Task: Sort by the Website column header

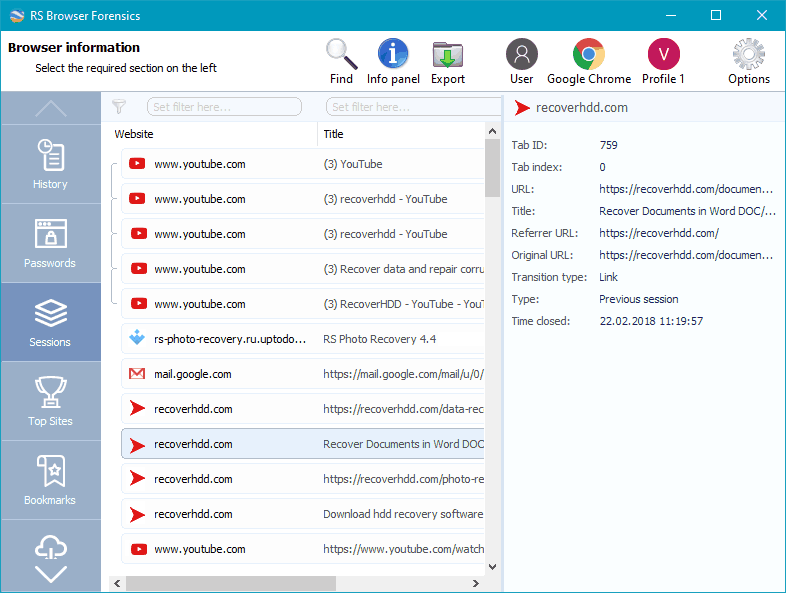Action: point(215,134)
